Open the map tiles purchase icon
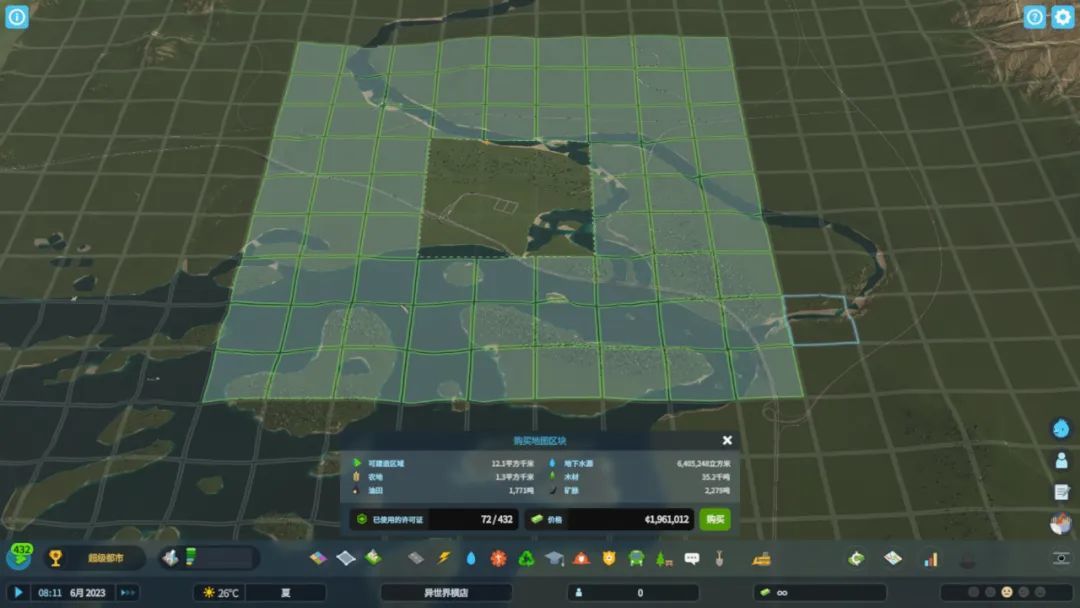This screenshot has width=1080, height=608. pyautogui.click(x=893, y=558)
